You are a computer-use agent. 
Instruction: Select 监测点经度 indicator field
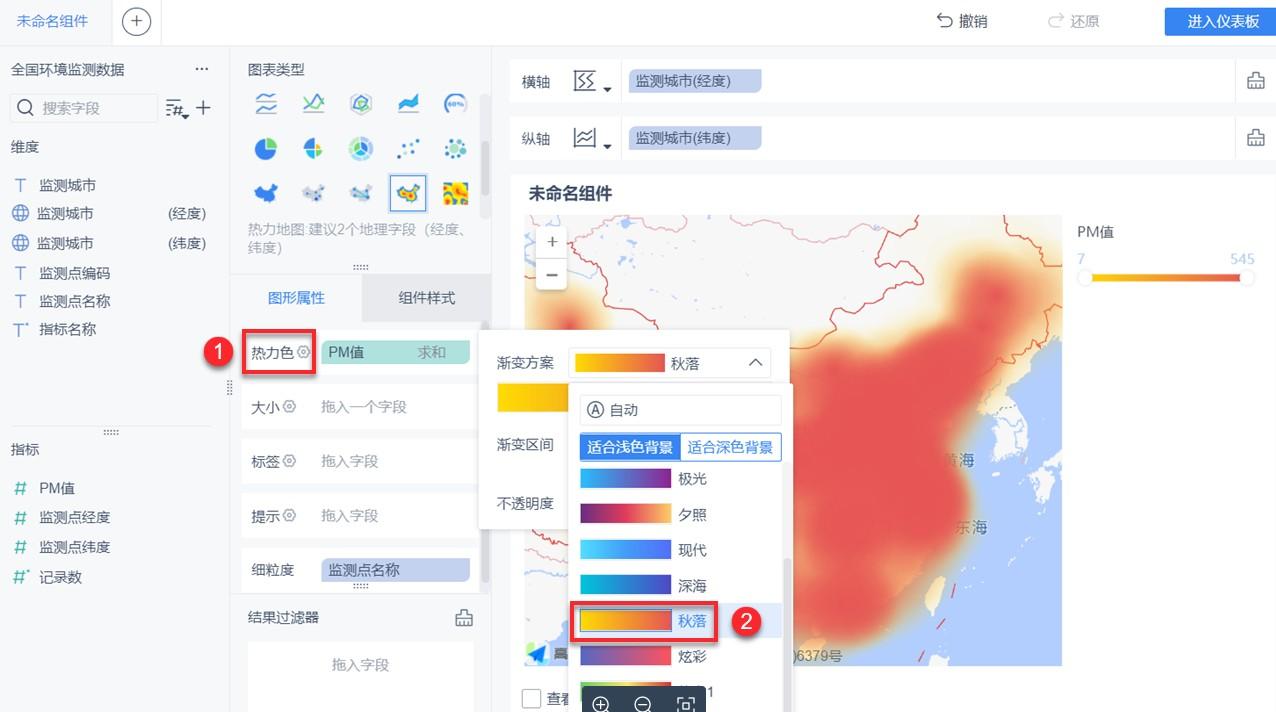click(x=74, y=517)
